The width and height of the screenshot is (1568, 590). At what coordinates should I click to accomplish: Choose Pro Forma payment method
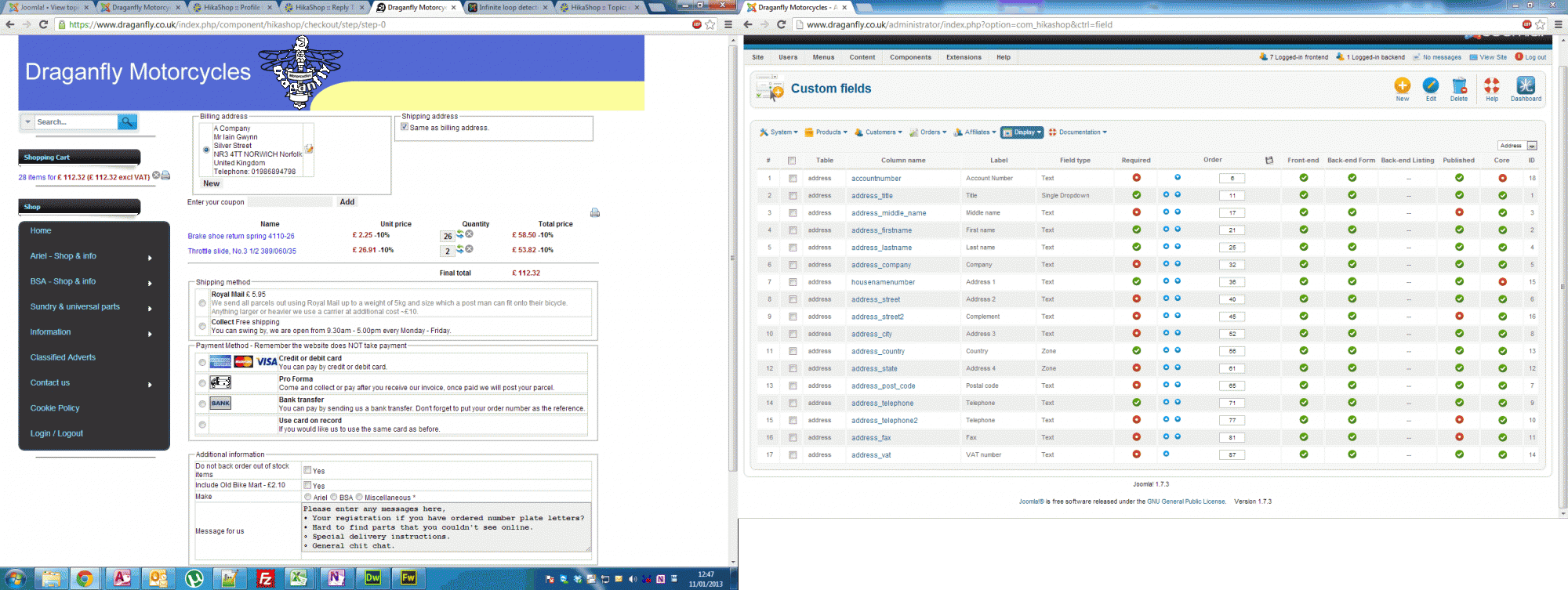click(x=202, y=383)
